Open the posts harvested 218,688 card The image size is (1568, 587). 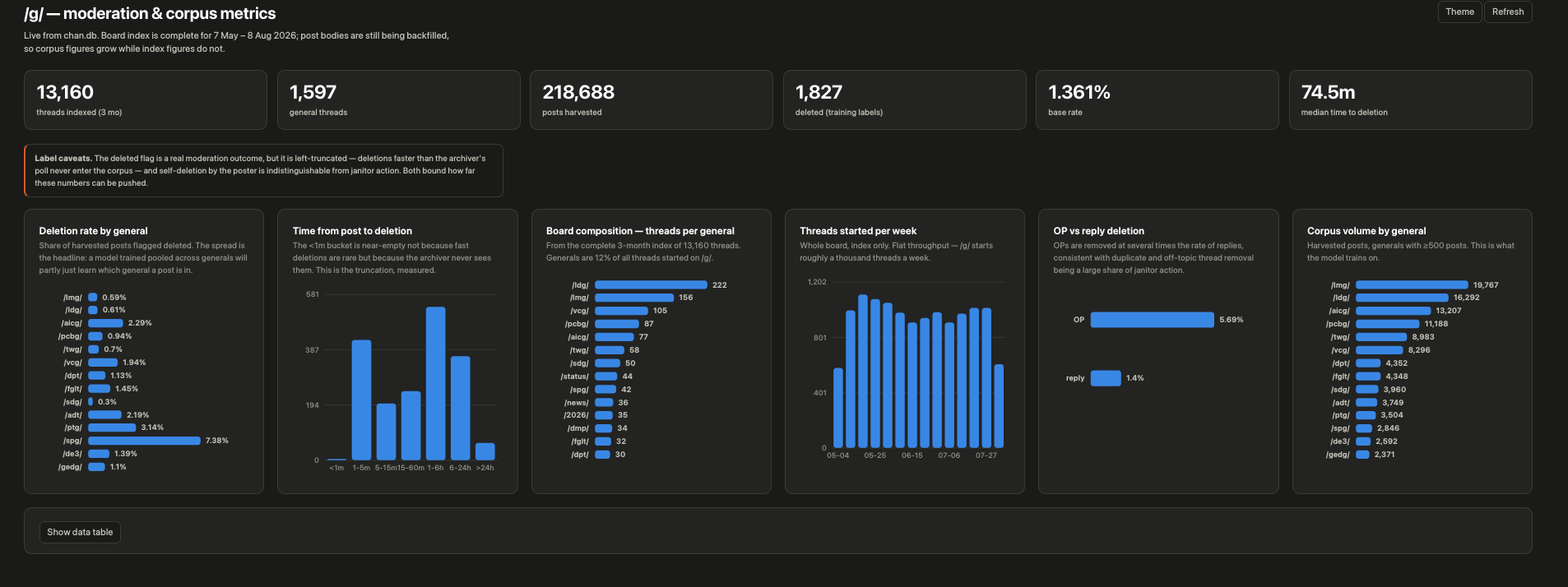652,99
